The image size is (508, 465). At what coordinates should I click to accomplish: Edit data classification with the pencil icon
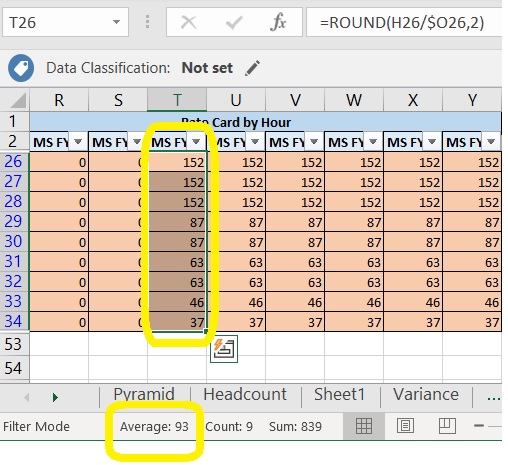pyautogui.click(x=252, y=68)
